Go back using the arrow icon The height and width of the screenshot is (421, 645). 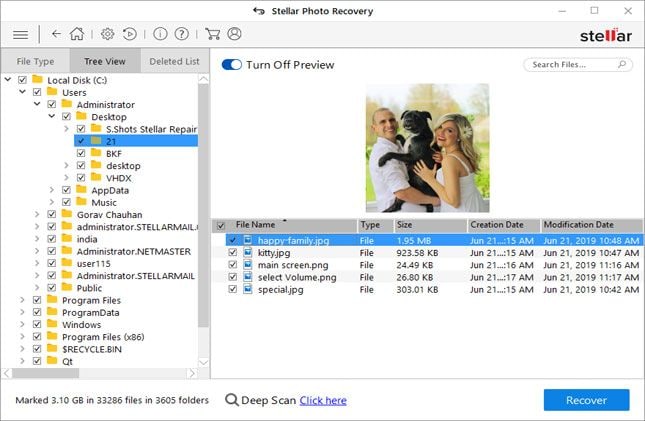[56, 34]
